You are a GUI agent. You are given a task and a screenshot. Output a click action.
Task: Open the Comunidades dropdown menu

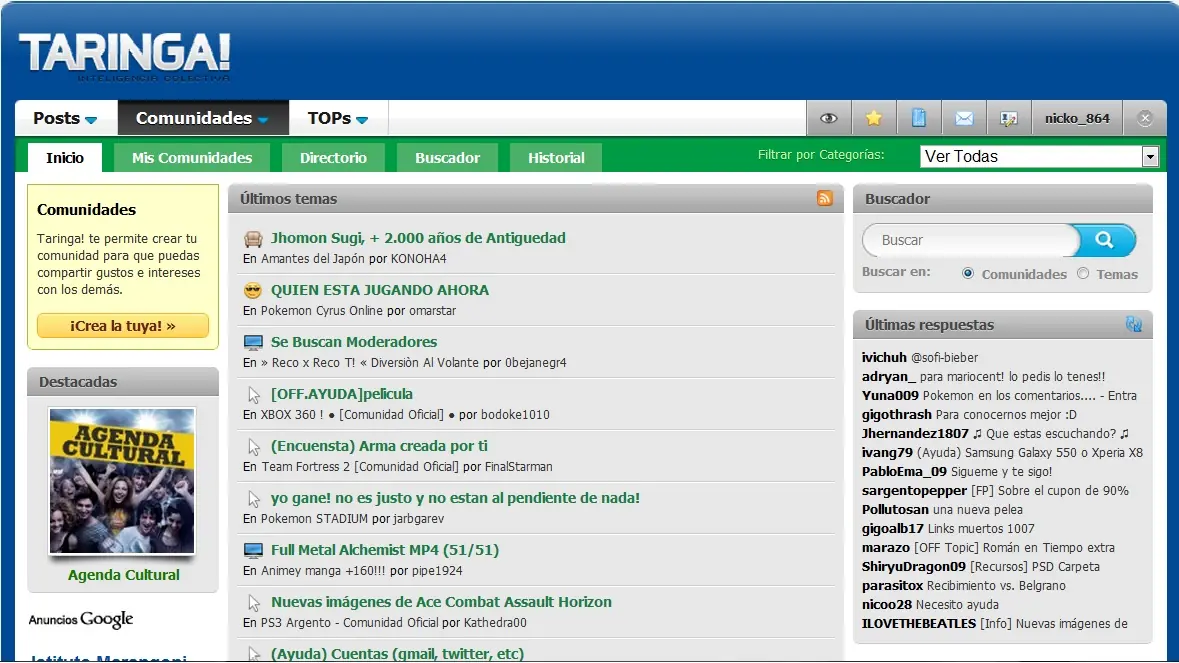(x=202, y=118)
